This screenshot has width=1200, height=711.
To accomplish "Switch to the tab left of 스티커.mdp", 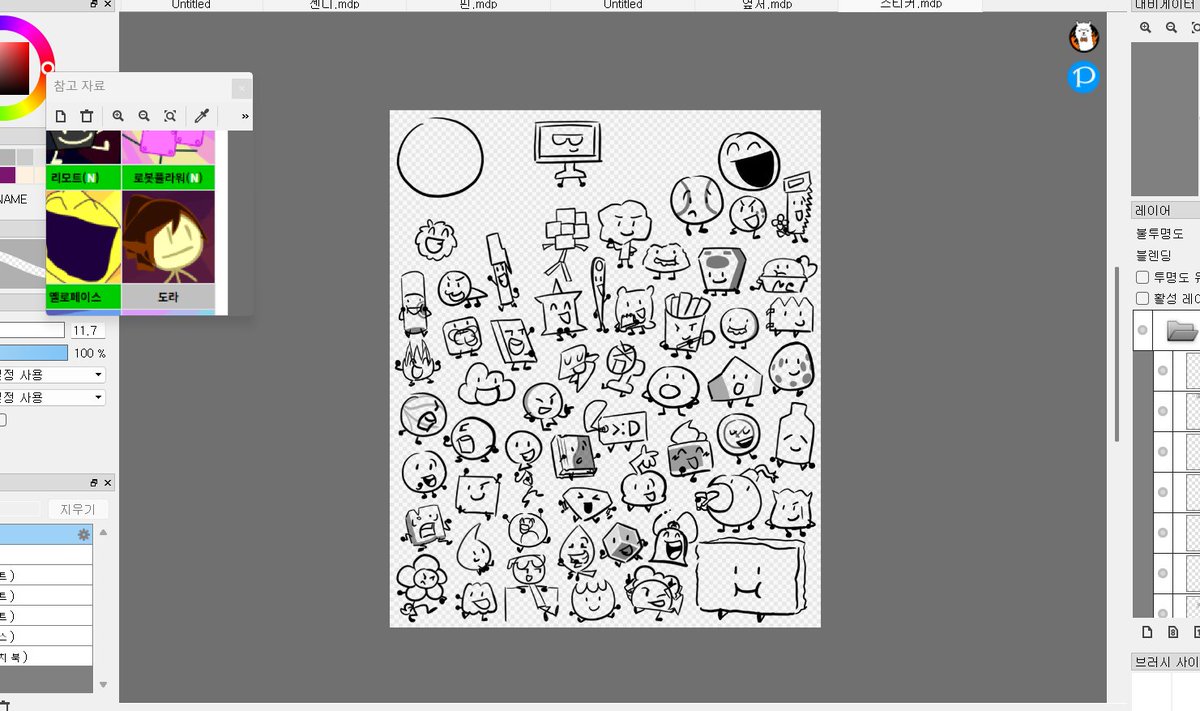I will pyautogui.click(x=766, y=5).
